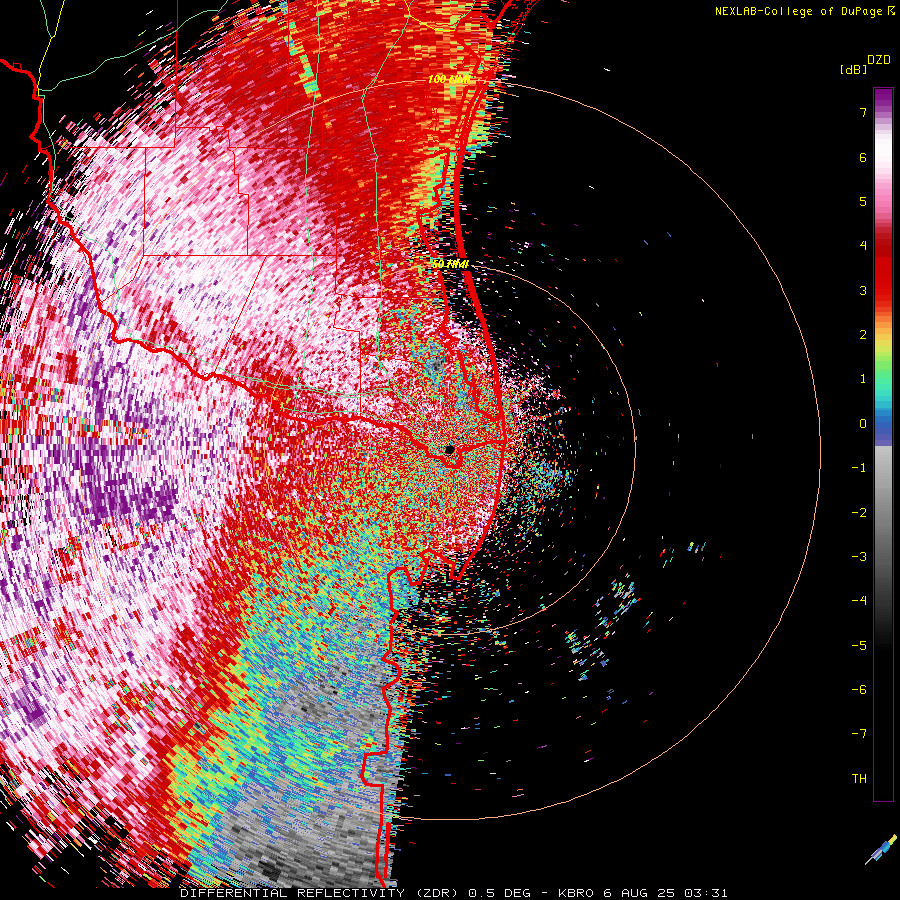
Task: Click the -2 value on the color scale
Action: pyautogui.click(x=859, y=513)
